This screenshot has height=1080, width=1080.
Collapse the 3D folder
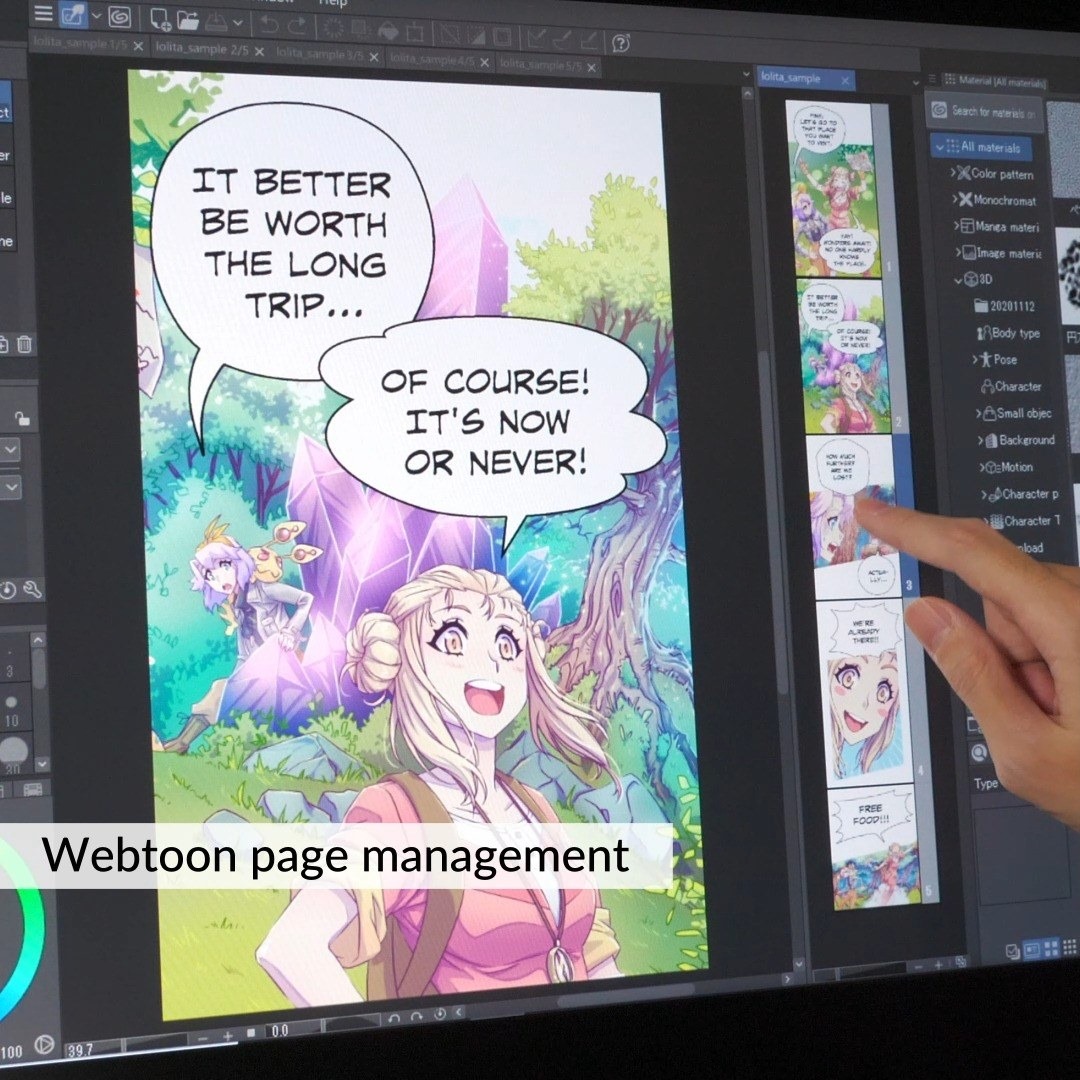(958, 279)
